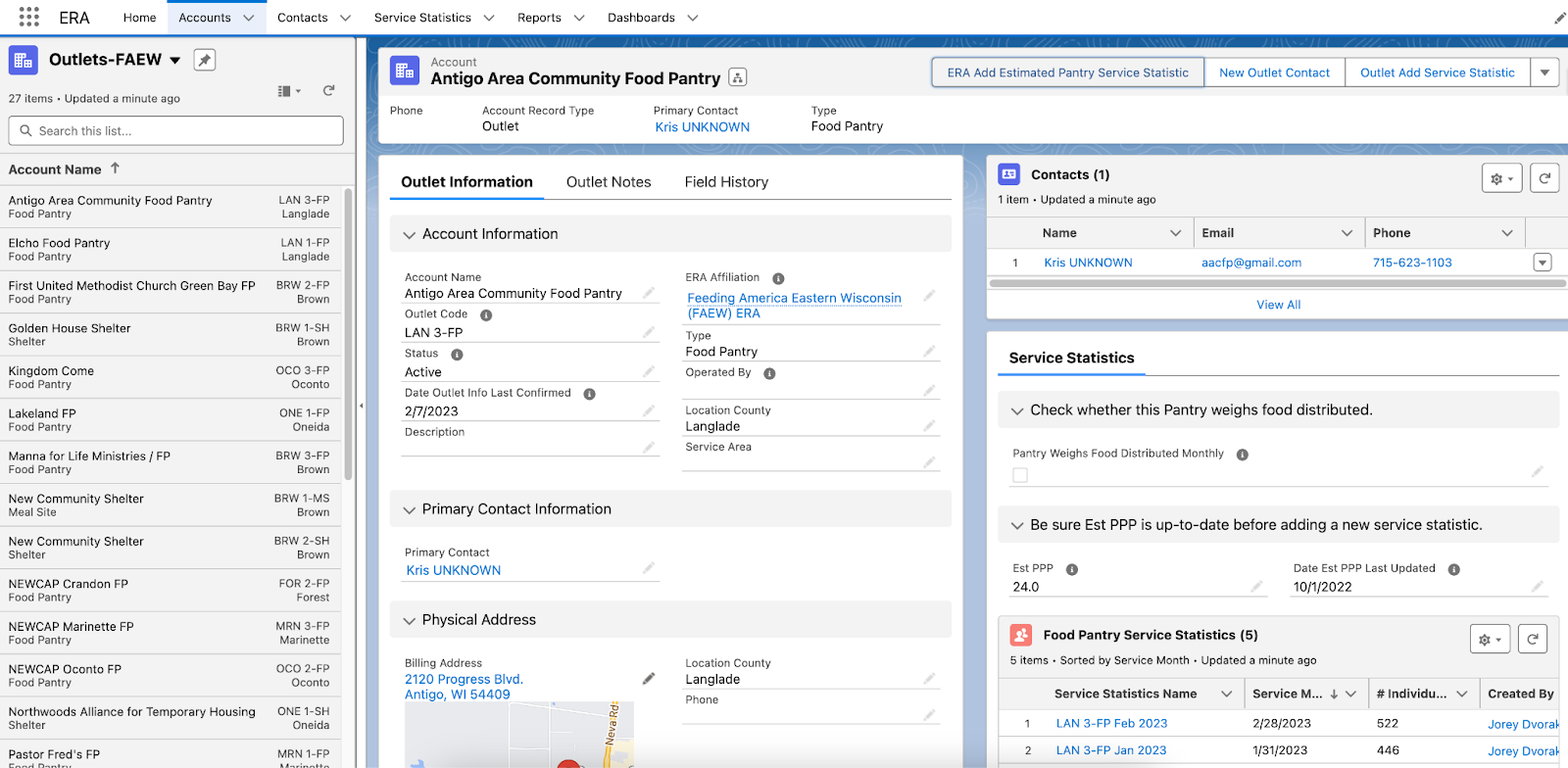
Task: Show more account actions dropdown
Action: coord(1545,72)
